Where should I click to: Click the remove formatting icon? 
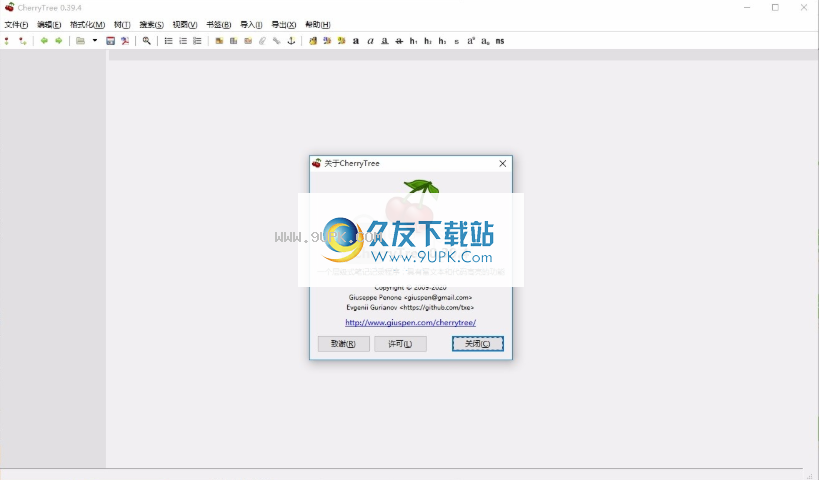[313, 41]
